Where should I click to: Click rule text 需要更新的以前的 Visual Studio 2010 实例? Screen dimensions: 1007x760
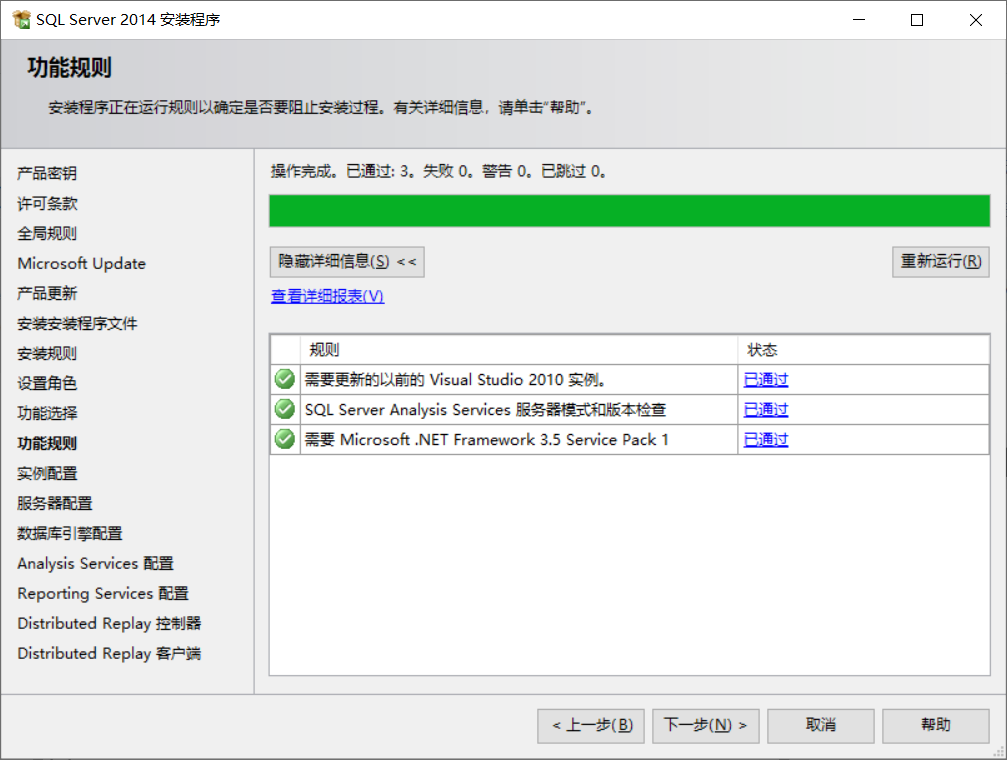(455, 380)
